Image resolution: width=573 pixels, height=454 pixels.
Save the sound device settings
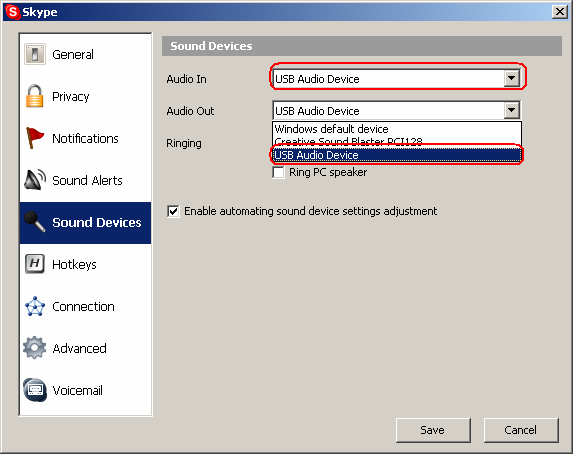click(433, 430)
